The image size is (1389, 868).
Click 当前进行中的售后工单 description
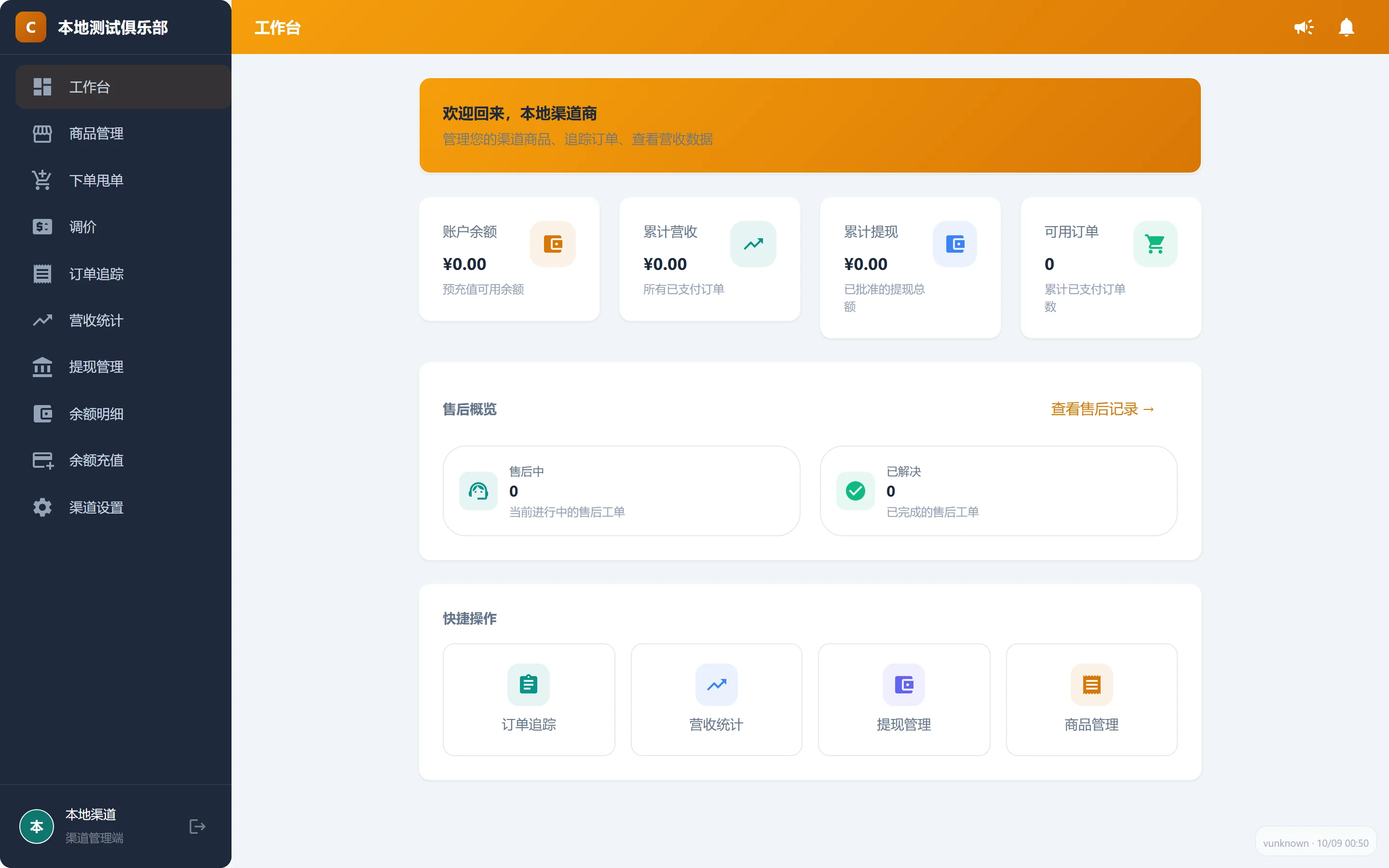[567, 512]
